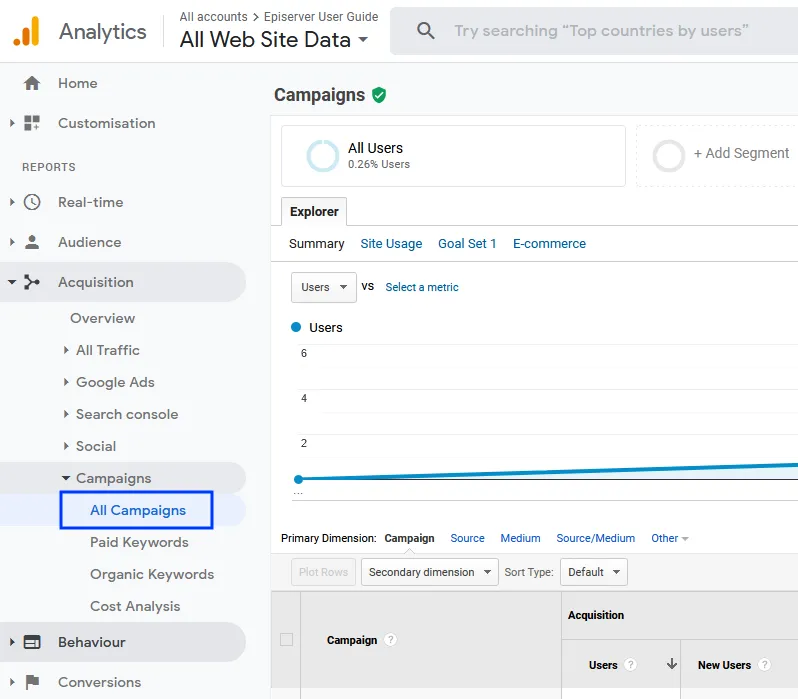Open the All Campaigns report

click(138, 510)
